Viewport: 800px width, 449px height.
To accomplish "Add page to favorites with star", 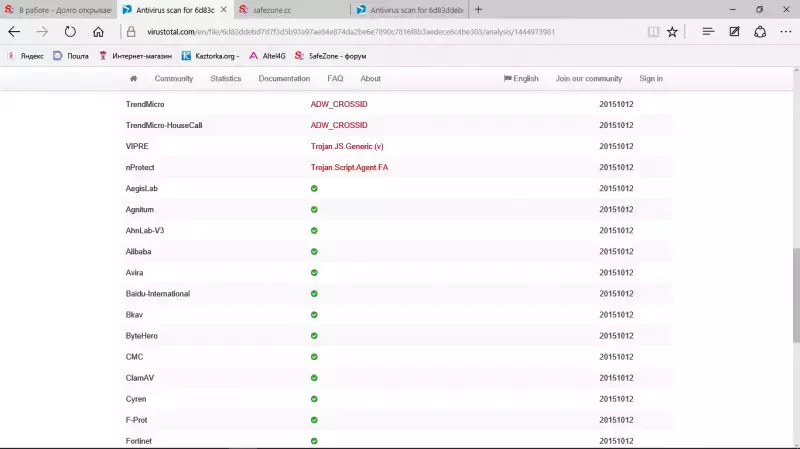I will 672,32.
